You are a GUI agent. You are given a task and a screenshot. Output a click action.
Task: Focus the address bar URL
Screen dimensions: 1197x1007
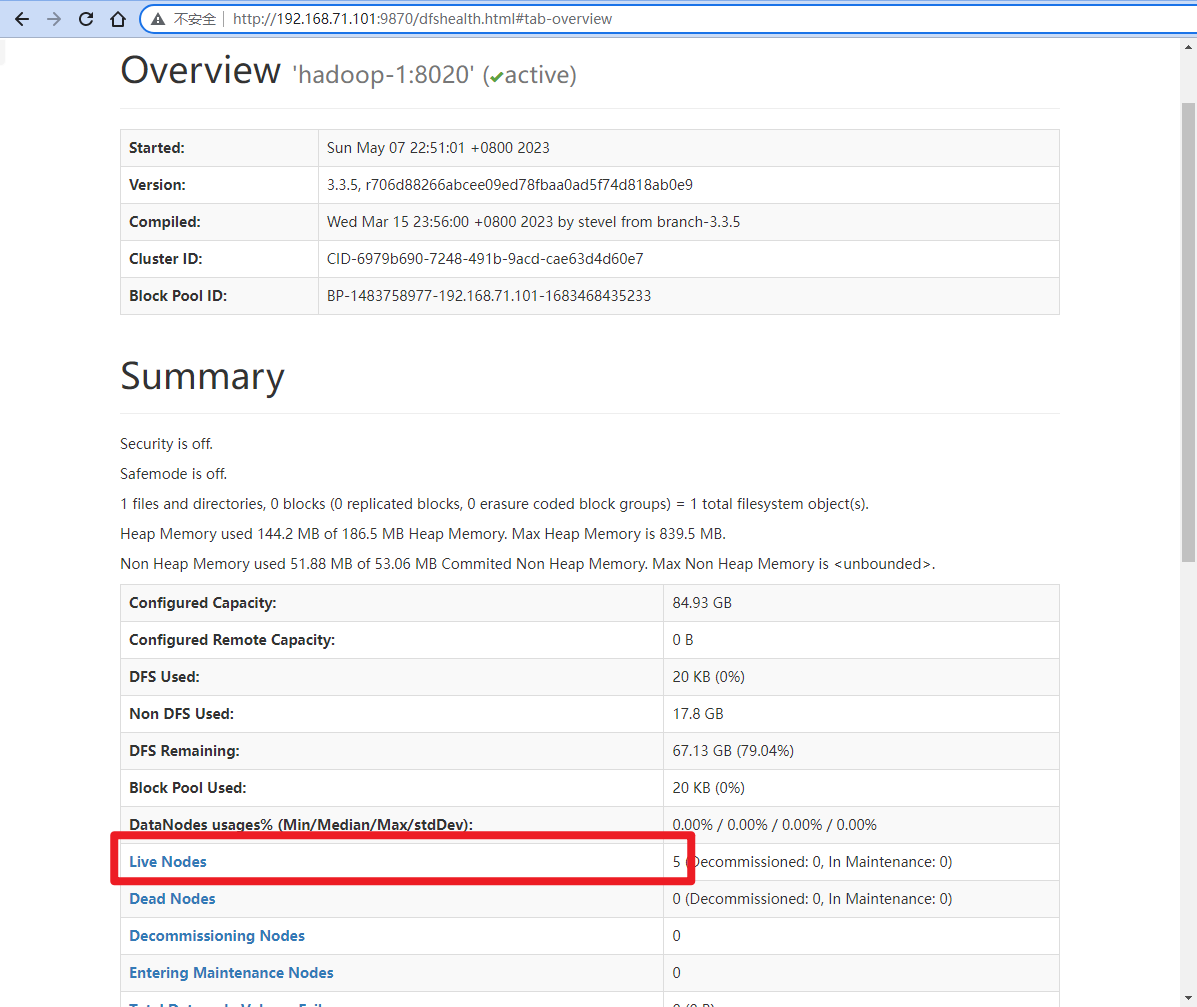tap(422, 19)
